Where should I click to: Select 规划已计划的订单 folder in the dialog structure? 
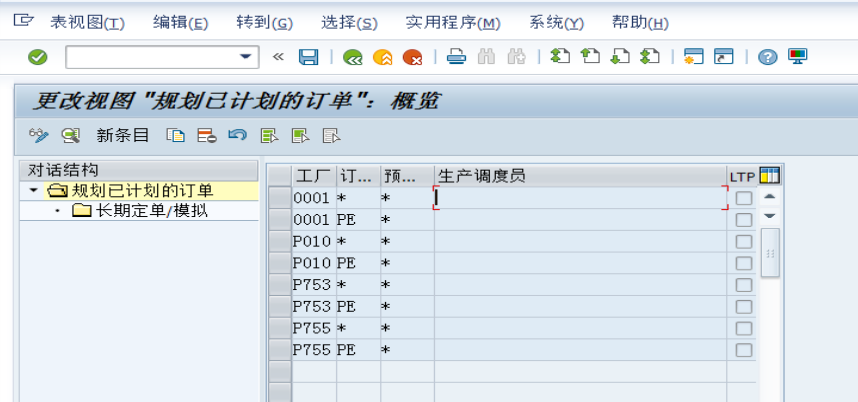pos(130,191)
